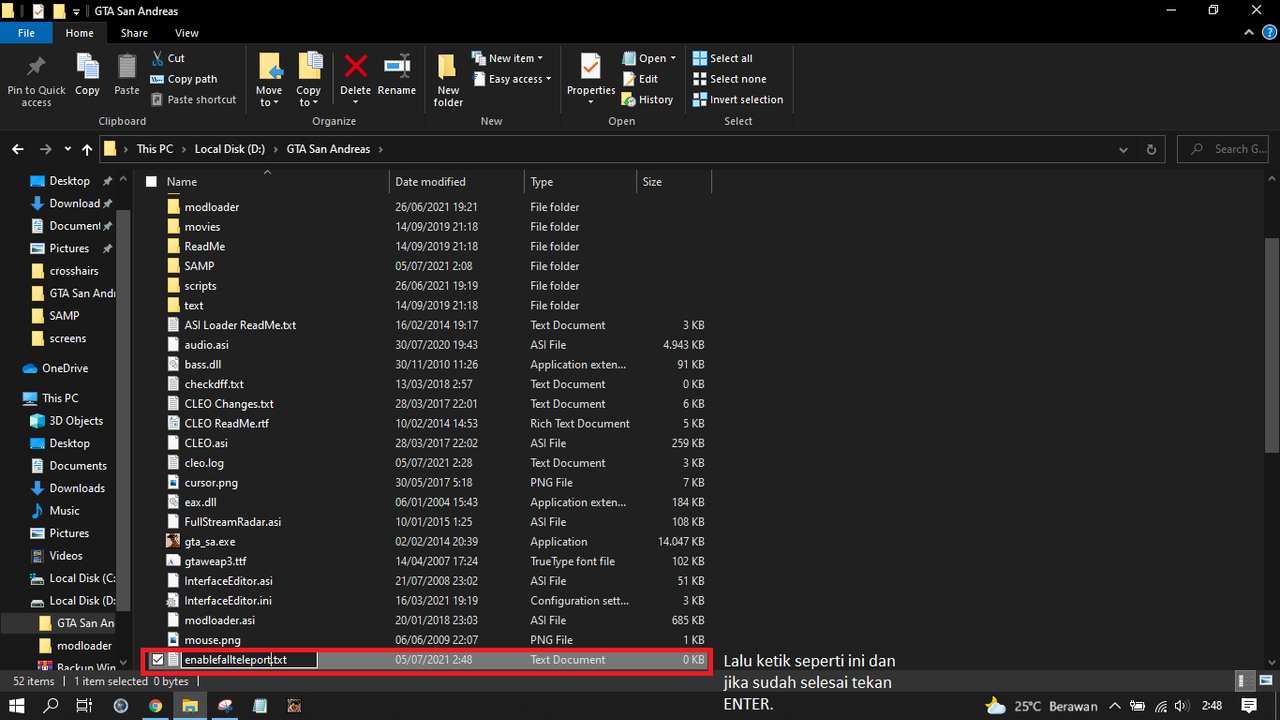Select OneDrive in the navigation pane
Image resolution: width=1280 pixels, height=720 pixels.
pyautogui.click(x=65, y=368)
